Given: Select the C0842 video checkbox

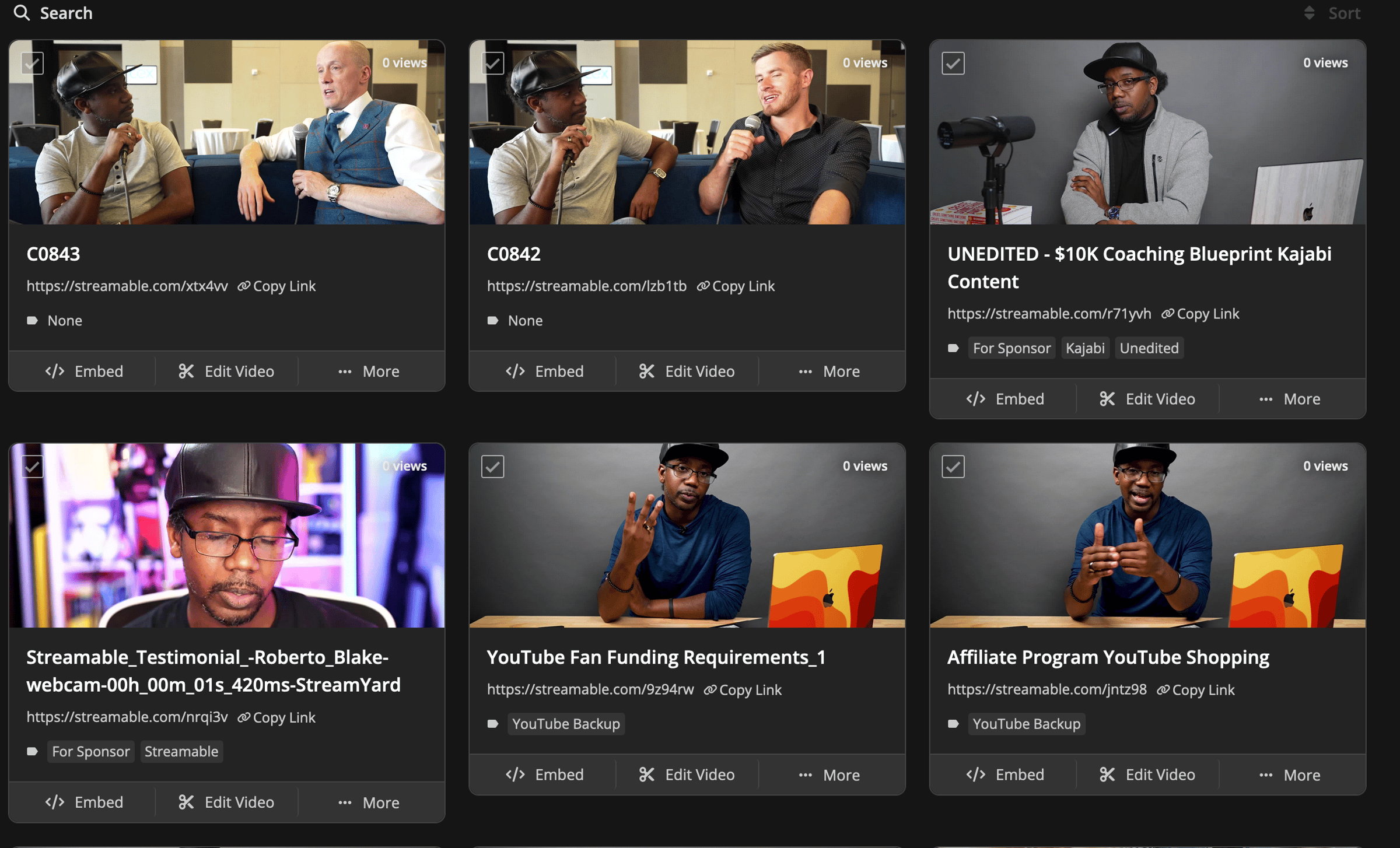Looking at the screenshot, I should click(493, 63).
